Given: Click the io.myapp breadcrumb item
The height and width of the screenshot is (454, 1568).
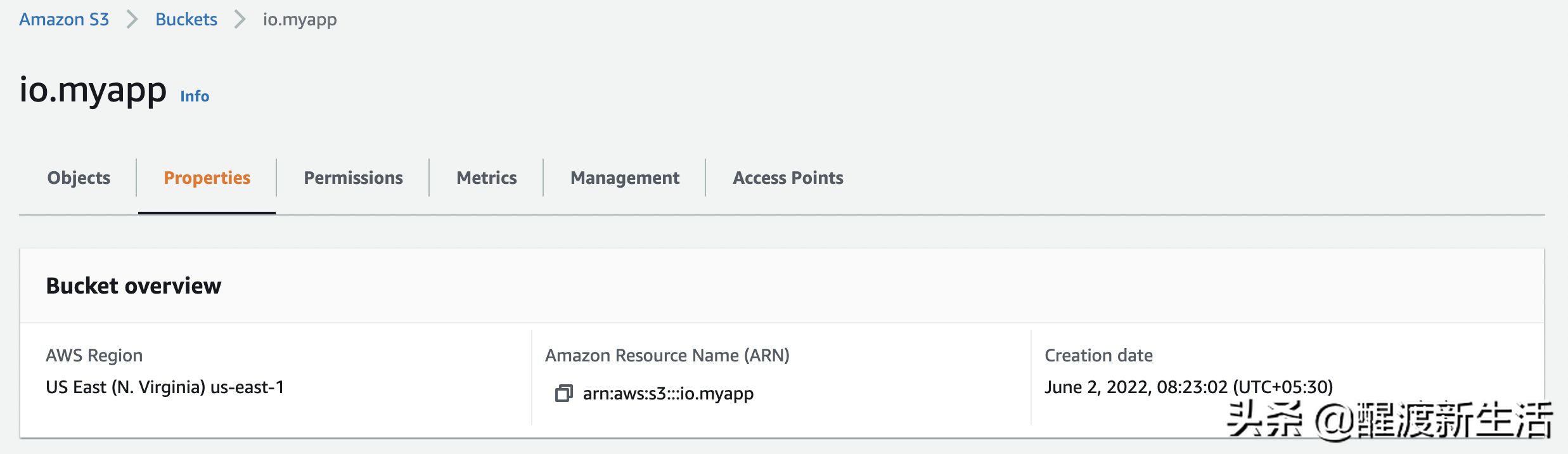Looking at the screenshot, I should pos(300,19).
